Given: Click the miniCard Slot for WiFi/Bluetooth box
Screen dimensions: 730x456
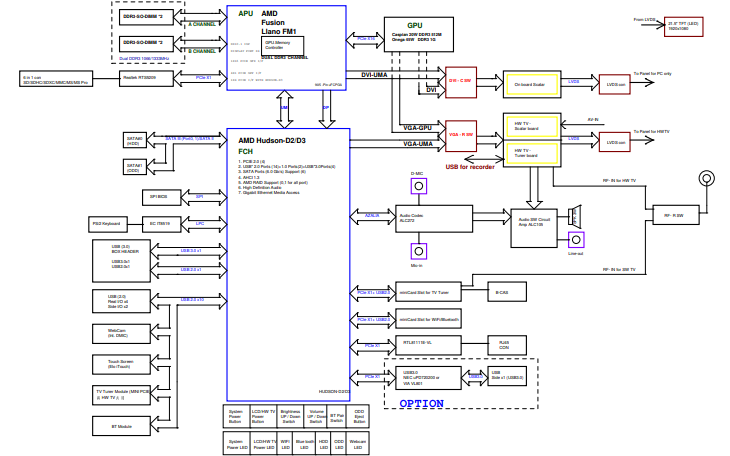Looking at the screenshot, I should [x=428, y=319].
